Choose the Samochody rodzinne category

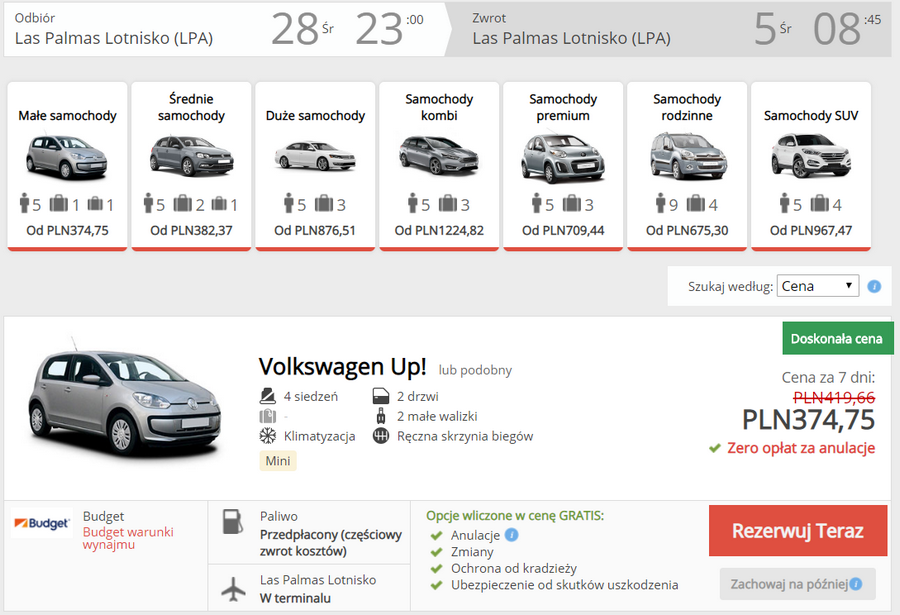click(687, 166)
